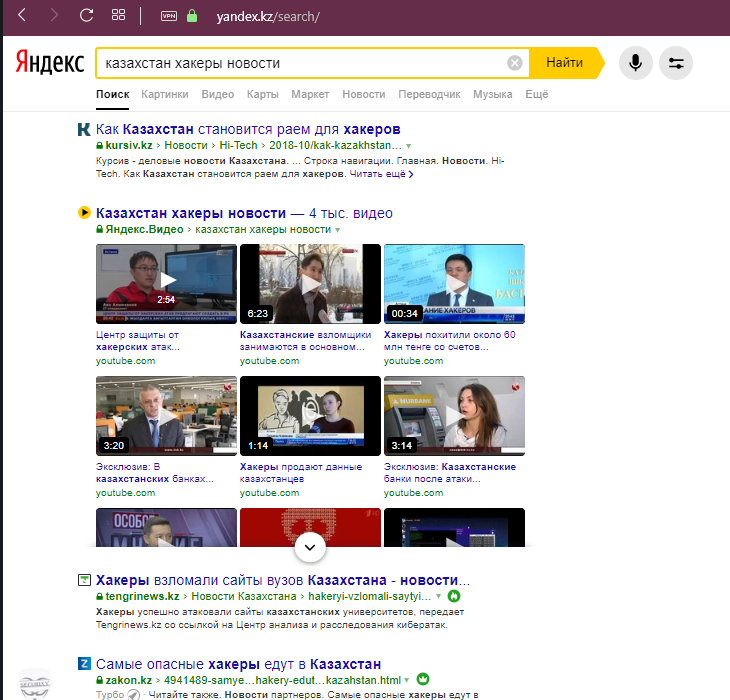Viewport: 730px width, 700px height.
Task: Click the green badge icon beside zakon.kz URL
Action: (423, 680)
